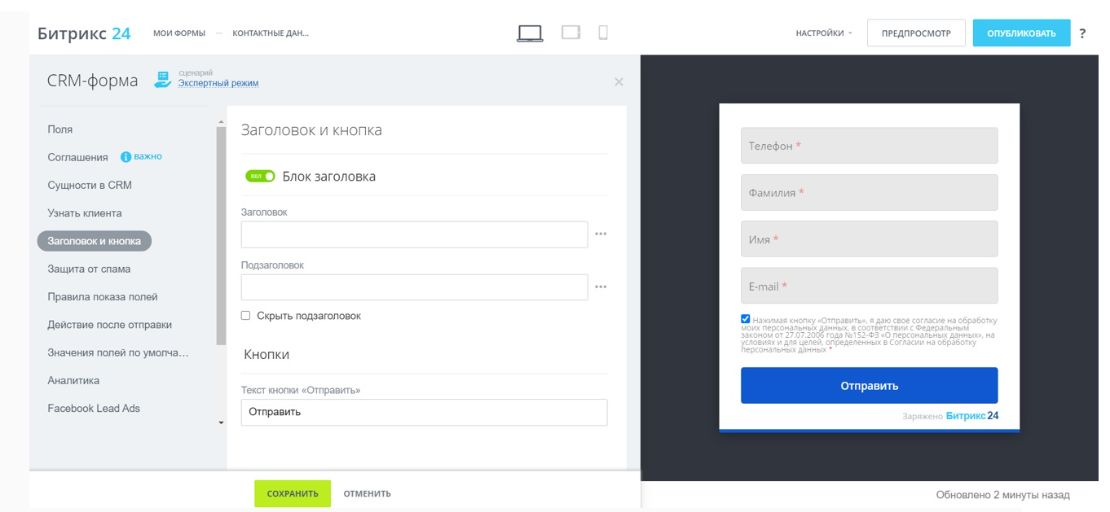Screen dimensions: 1110x512
Task: Click the blue info icon beside Соглашения
Action: [x=126, y=157]
